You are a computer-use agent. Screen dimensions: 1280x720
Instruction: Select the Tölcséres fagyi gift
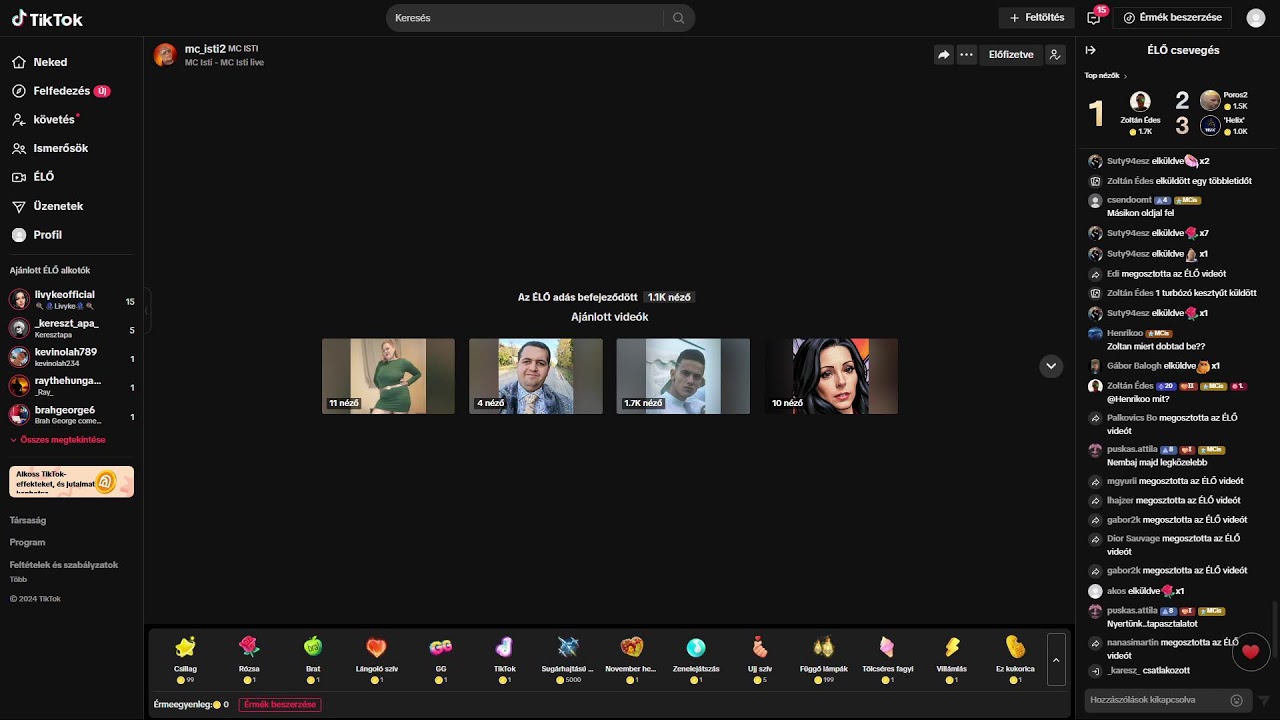click(x=887, y=659)
